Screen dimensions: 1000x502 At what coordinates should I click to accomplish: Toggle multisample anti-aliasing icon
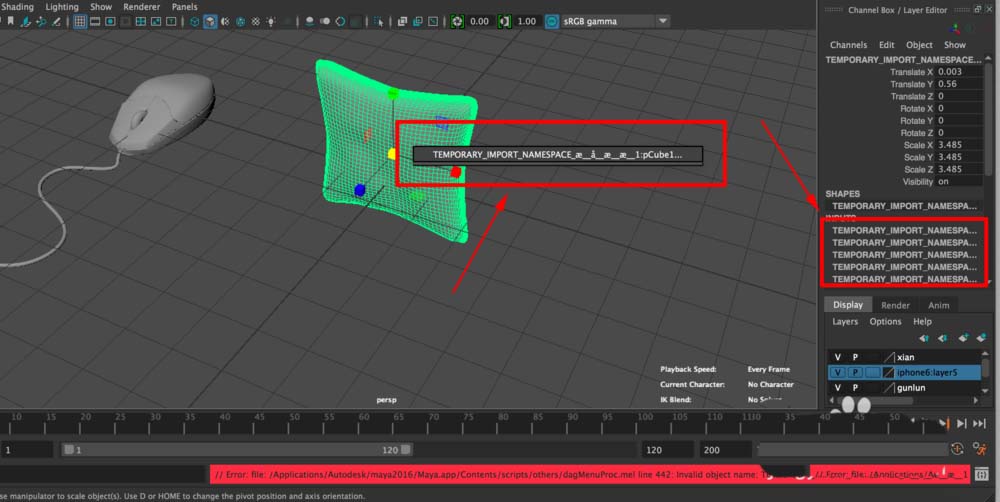(x=340, y=21)
